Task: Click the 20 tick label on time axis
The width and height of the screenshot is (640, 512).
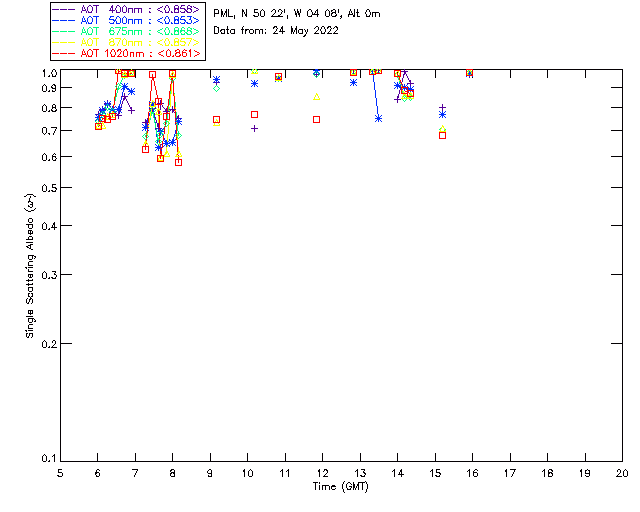Action: (x=622, y=472)
